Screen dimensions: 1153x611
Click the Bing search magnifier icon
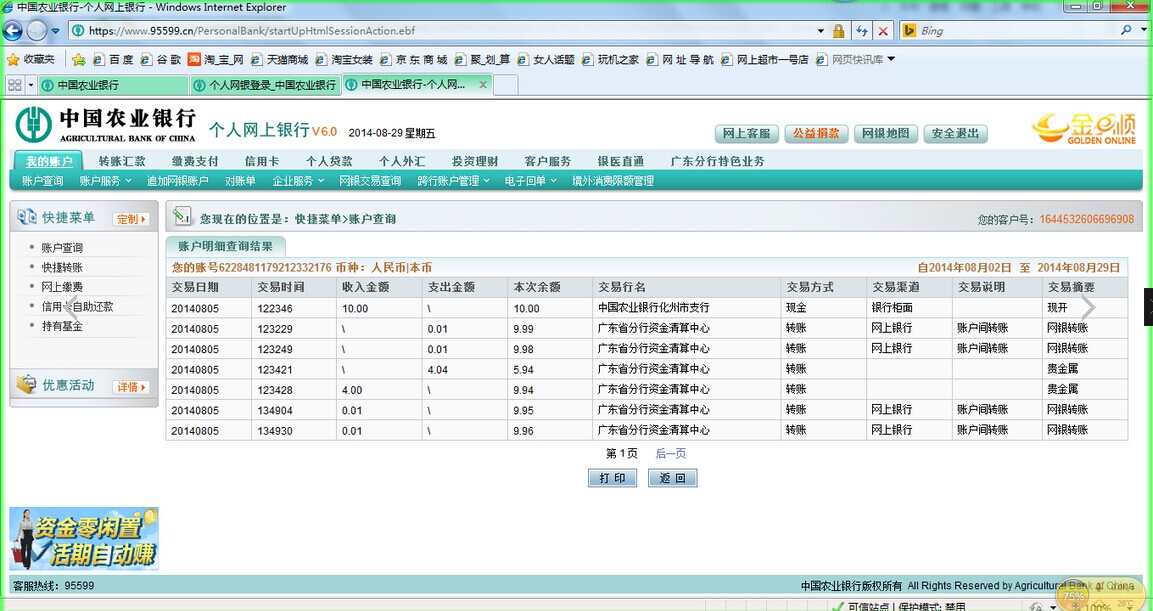click(x=1126, y=31)
